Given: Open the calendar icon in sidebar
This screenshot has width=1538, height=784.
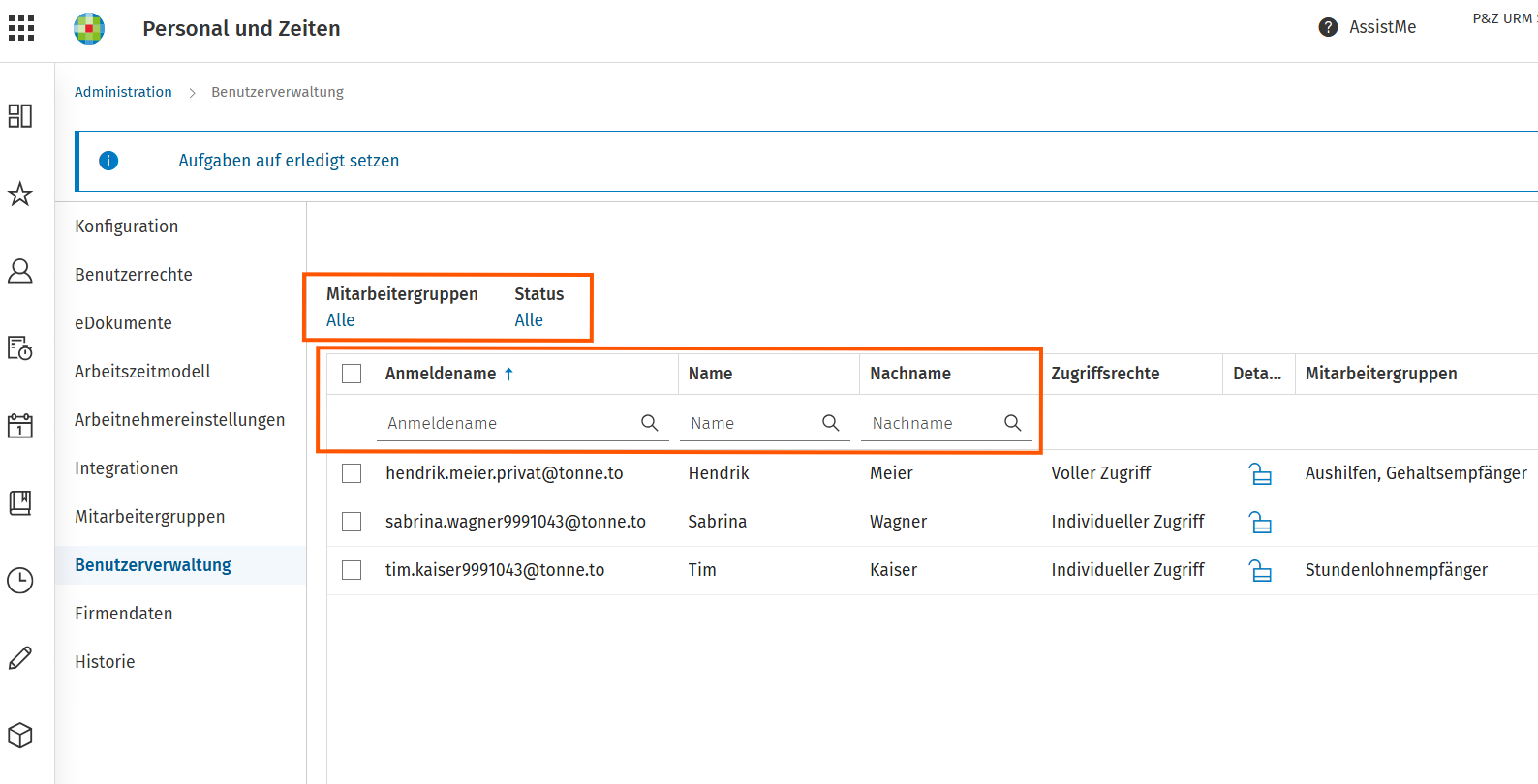Looking at the screenshot, I should tap(20, 426).
